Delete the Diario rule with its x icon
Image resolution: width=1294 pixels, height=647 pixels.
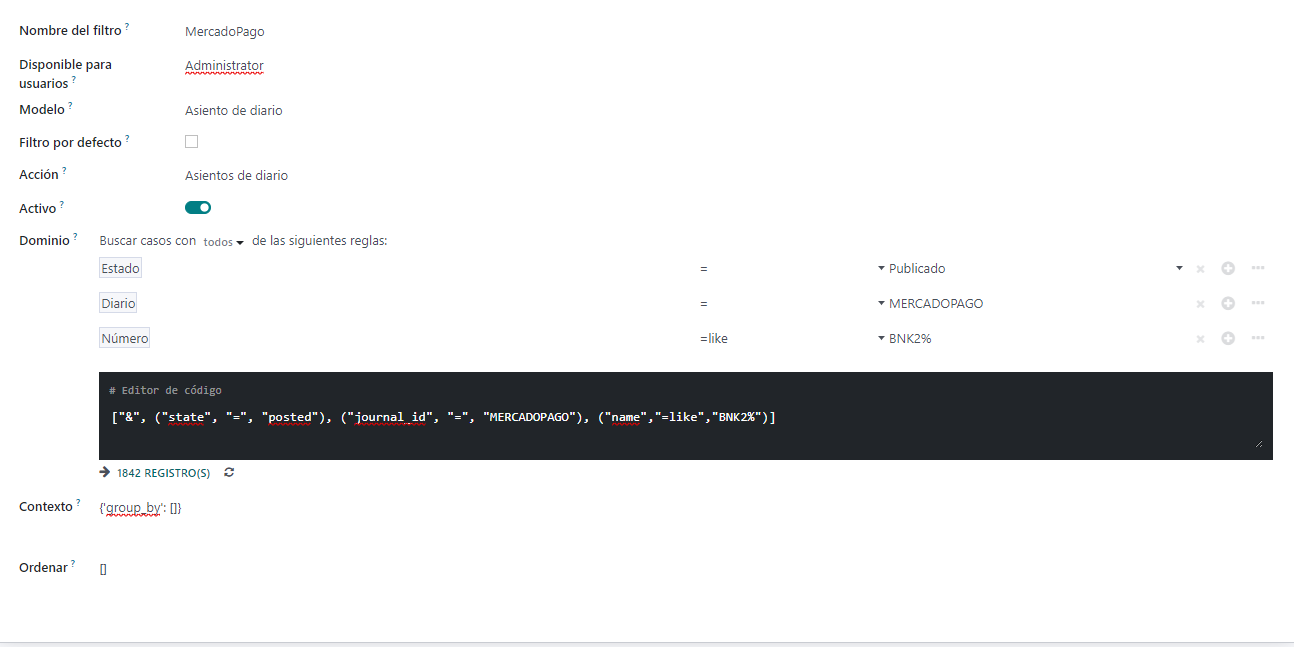[1200, 304]
